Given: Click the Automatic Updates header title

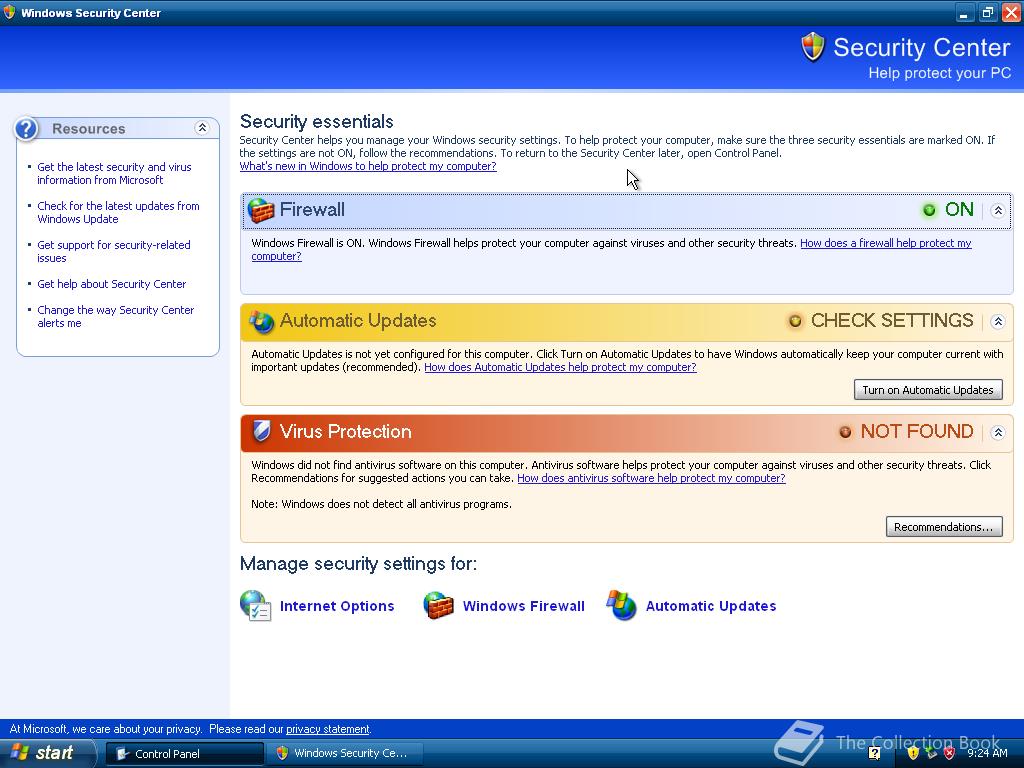Looking at the screenshot, I should click(x=358, y=321).
